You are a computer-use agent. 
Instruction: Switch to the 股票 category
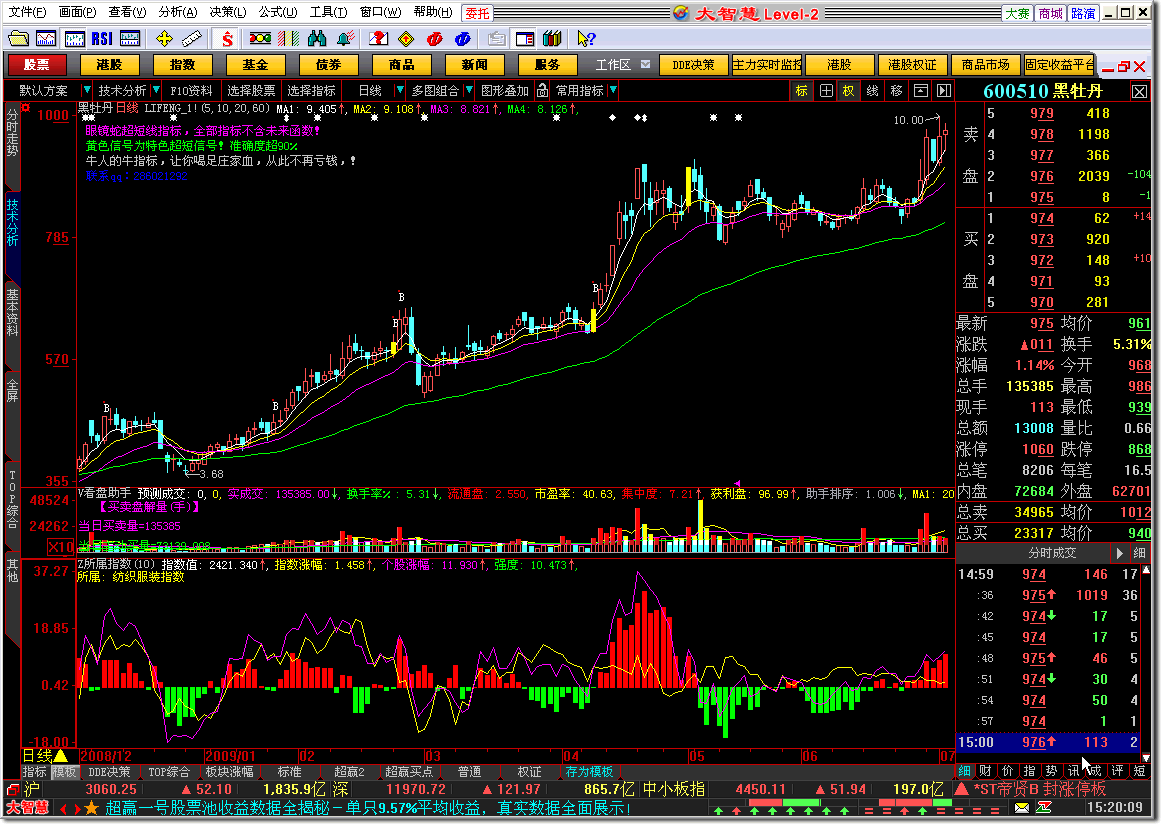click(36, 65)
